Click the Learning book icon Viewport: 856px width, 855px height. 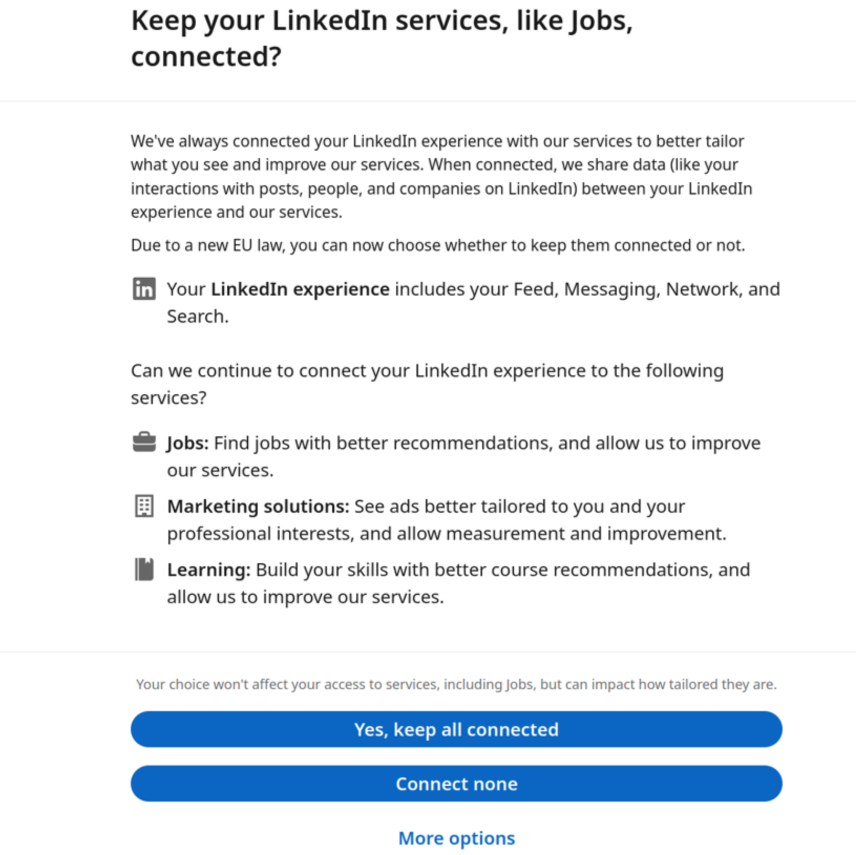144,570
